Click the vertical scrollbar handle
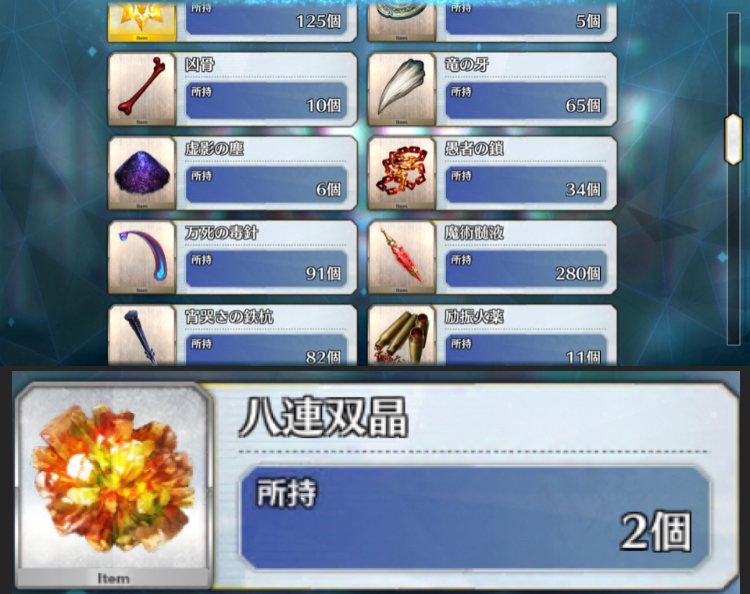This screenshot has width=750, height=594. click(733, 139)
